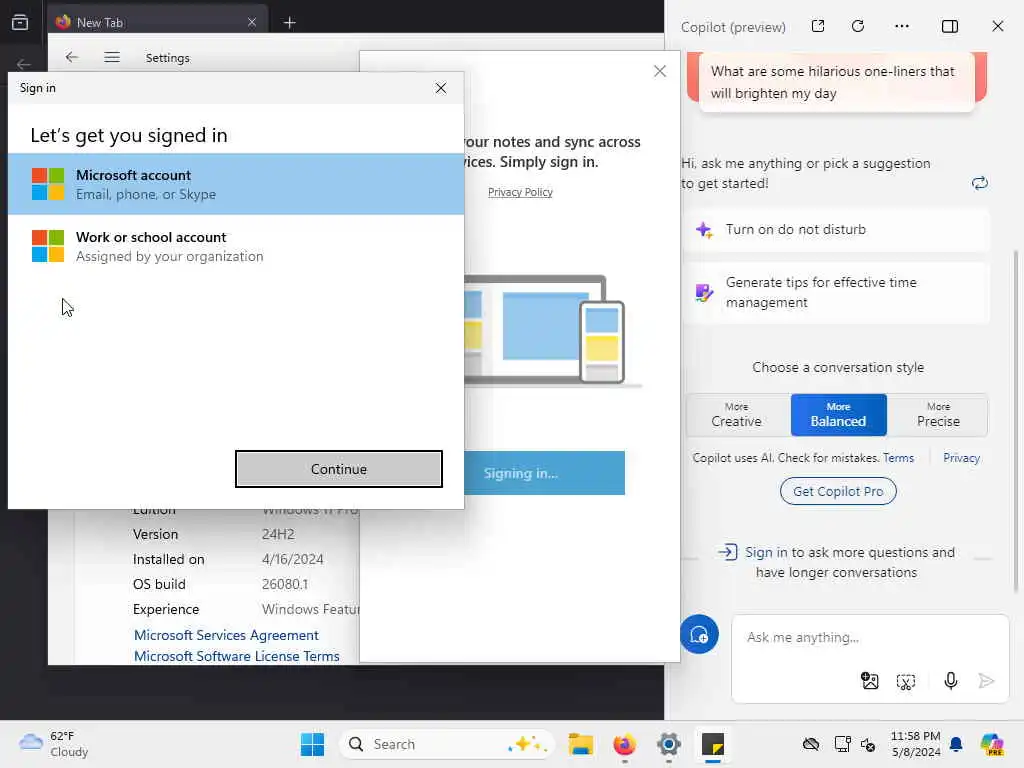Click OneDrive cloud tray icon

pyautogui.click(x=810, y=744)
